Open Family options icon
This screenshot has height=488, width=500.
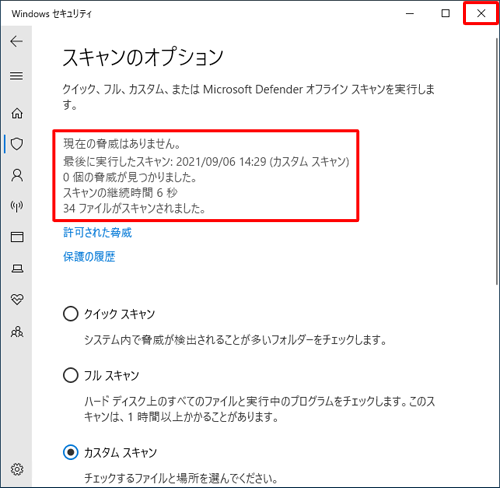coord(17,332)
